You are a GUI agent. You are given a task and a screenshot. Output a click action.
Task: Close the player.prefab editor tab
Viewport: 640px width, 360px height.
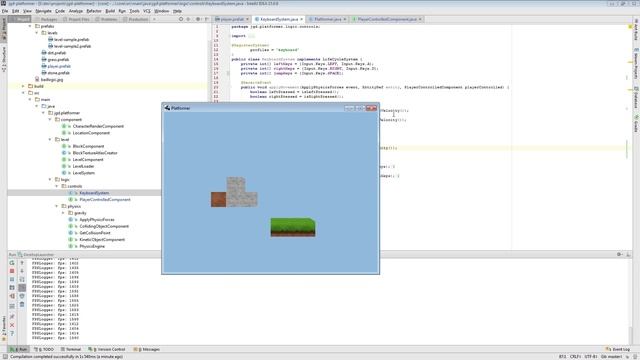coord(247,19)
